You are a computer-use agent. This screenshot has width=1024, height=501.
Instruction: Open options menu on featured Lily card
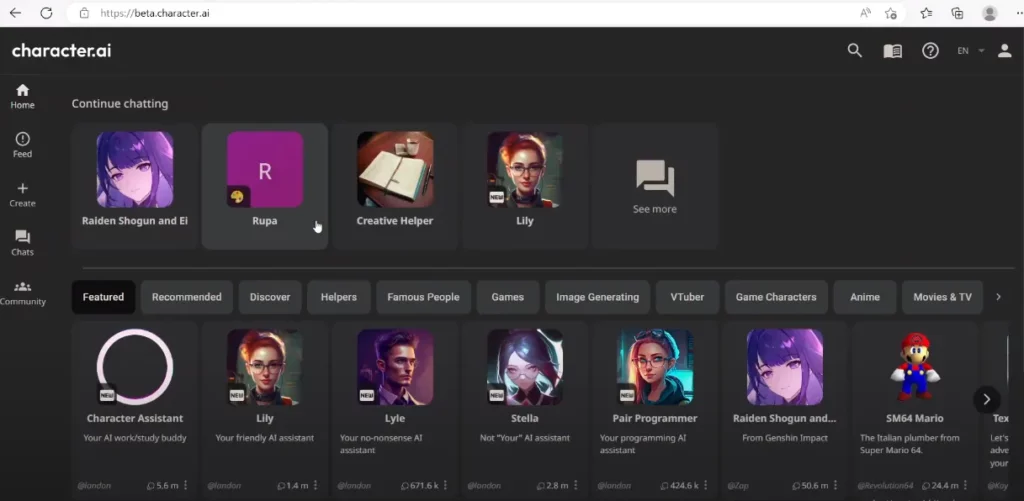315,485
